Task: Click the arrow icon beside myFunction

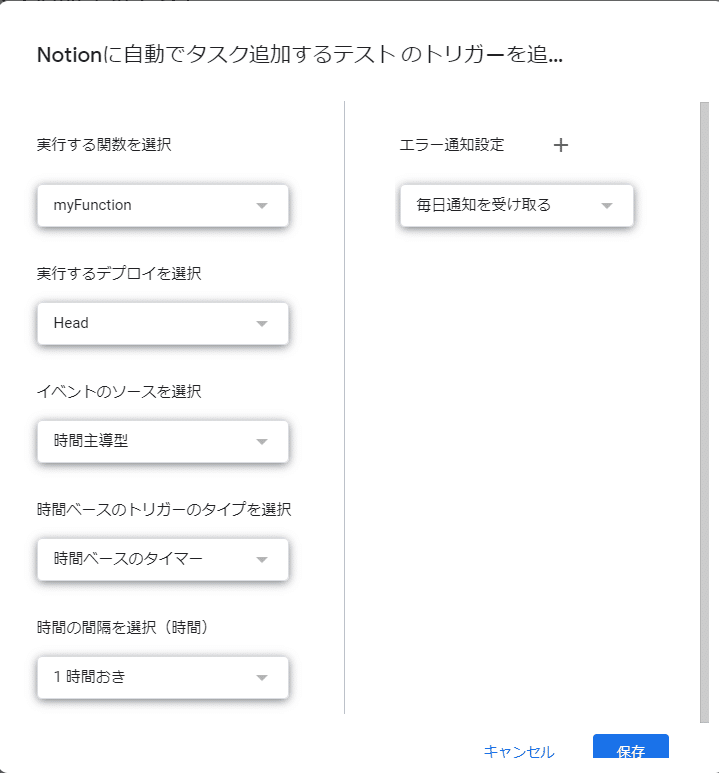Action: [x=262, y=206]
